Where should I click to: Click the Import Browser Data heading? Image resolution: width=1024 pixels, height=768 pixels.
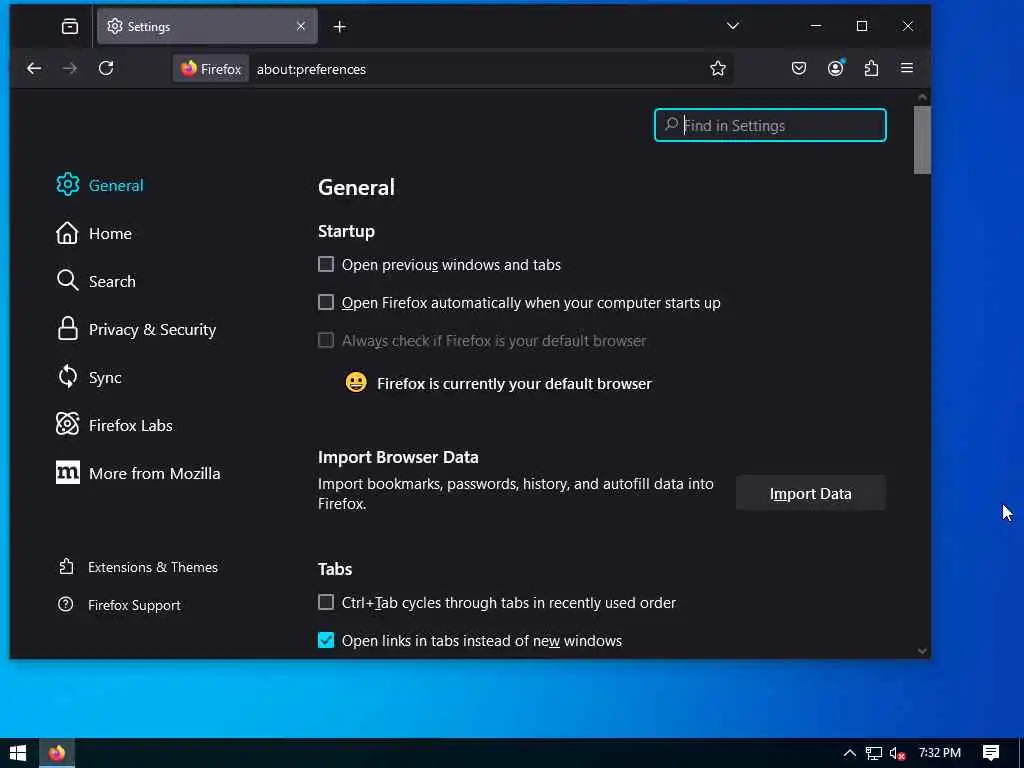pos(398,457)
